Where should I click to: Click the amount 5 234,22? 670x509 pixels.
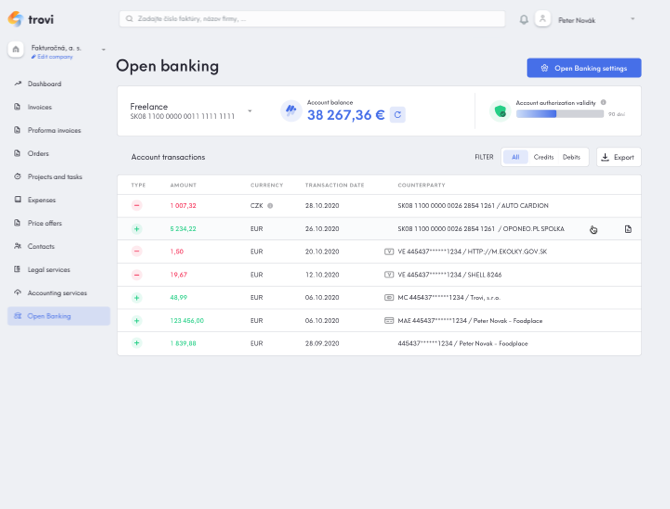point(183,229)
